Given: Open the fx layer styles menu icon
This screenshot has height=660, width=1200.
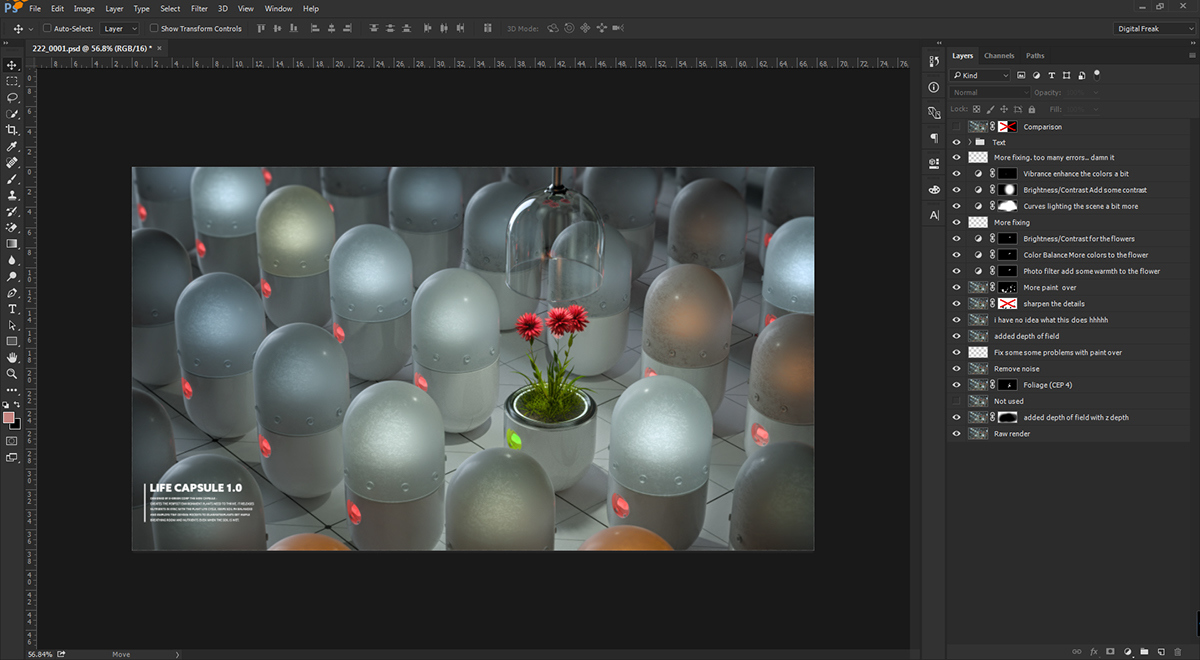Looking at the screenshot, I should [x=1094, y=651].
